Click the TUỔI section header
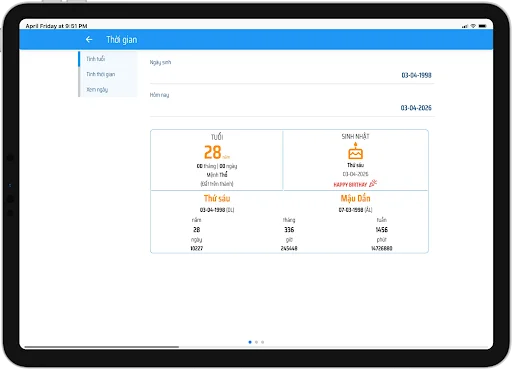512x369 pixels. pyautogui.click(x=217, y=137)
